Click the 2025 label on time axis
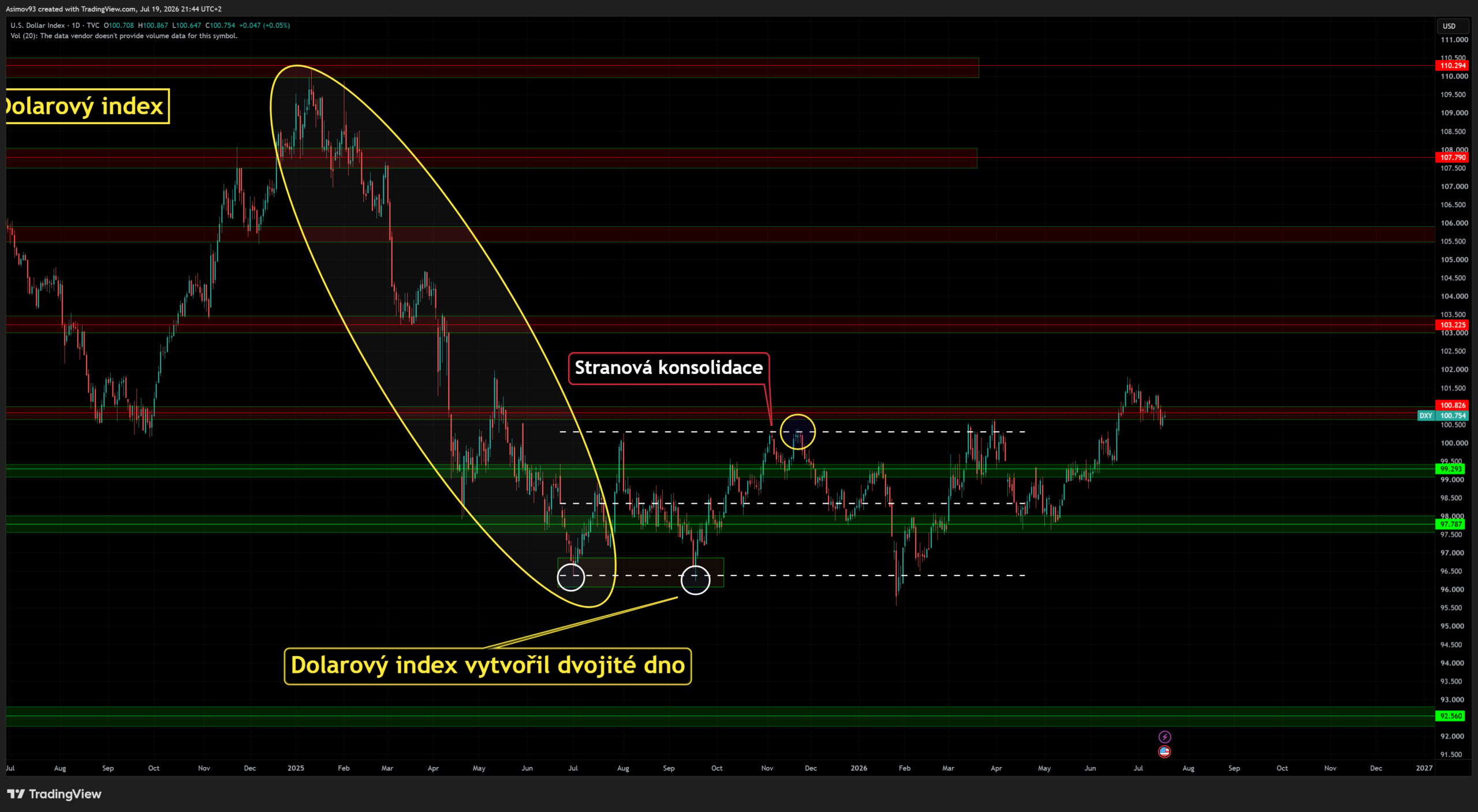 [296, 768]
